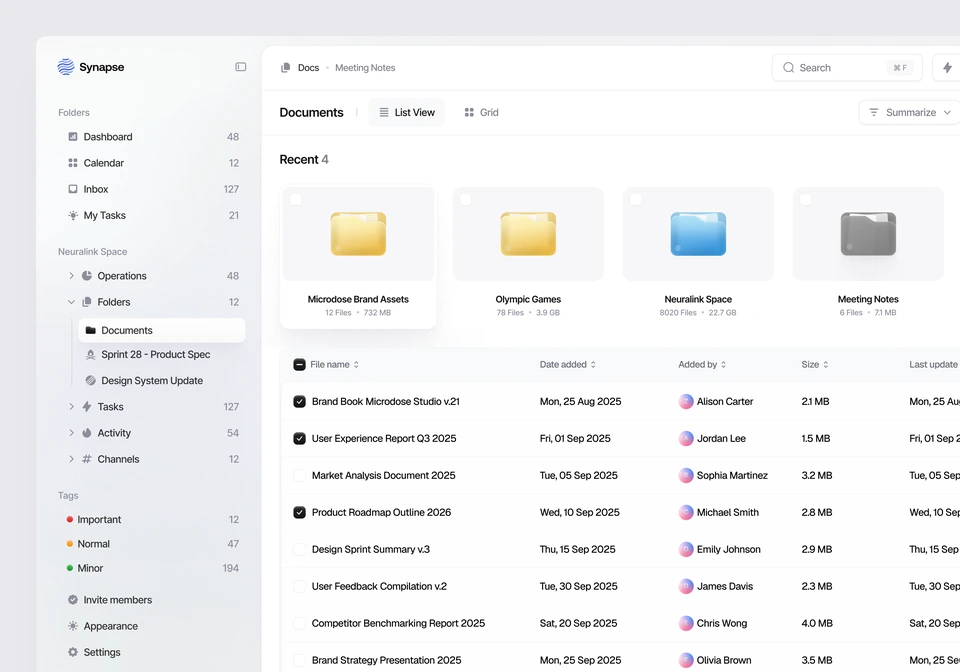960x672 pixels.
Task: Click the Docs breadcrumb pages icon
Action: 285,67
